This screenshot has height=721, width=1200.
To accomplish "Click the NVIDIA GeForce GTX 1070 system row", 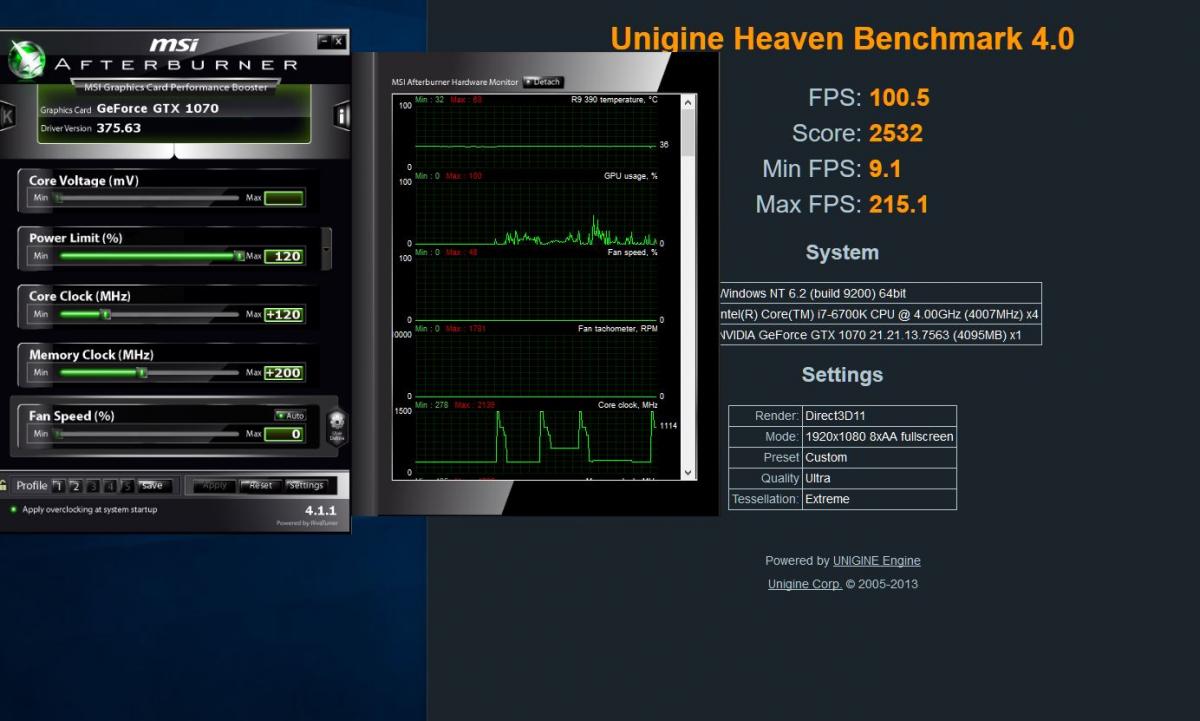I will coord(880,335).
